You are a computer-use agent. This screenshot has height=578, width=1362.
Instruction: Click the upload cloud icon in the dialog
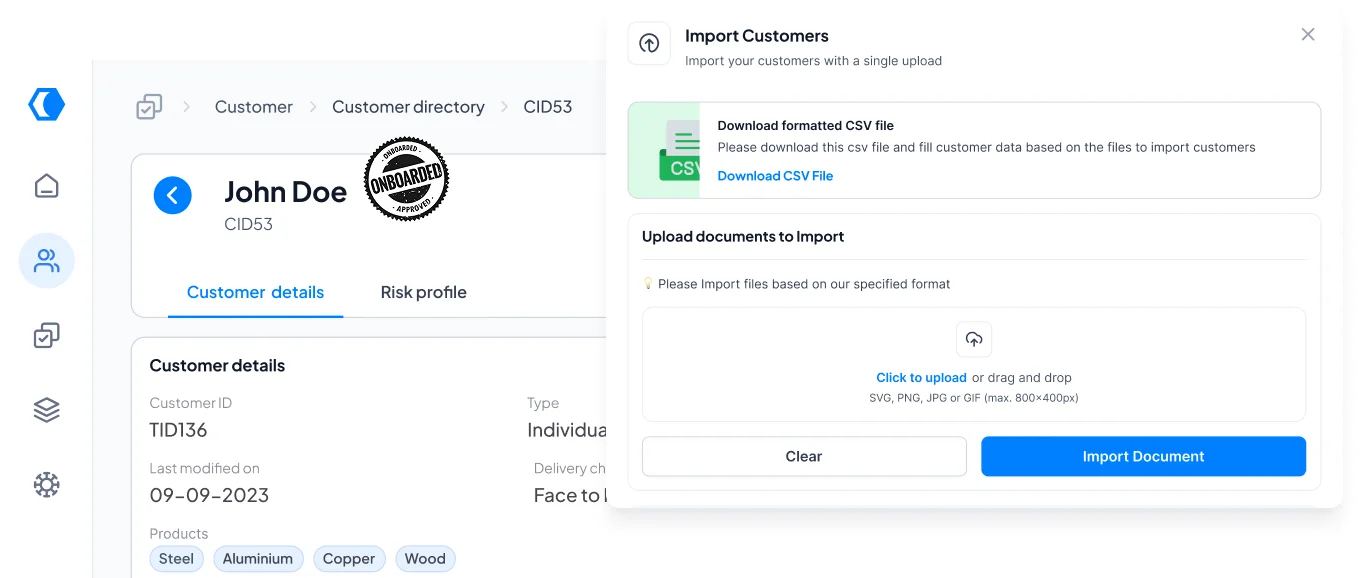click(973, 339)
